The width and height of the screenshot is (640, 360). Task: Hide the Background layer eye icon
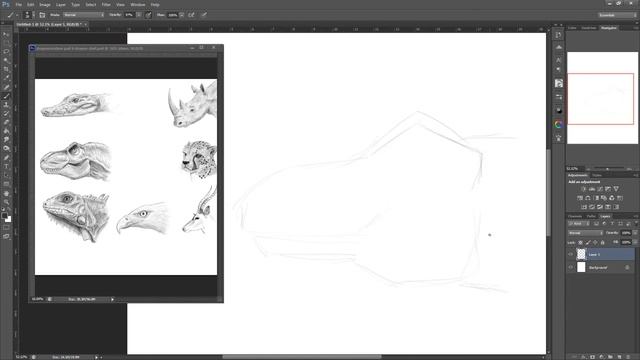pos(571,267)
